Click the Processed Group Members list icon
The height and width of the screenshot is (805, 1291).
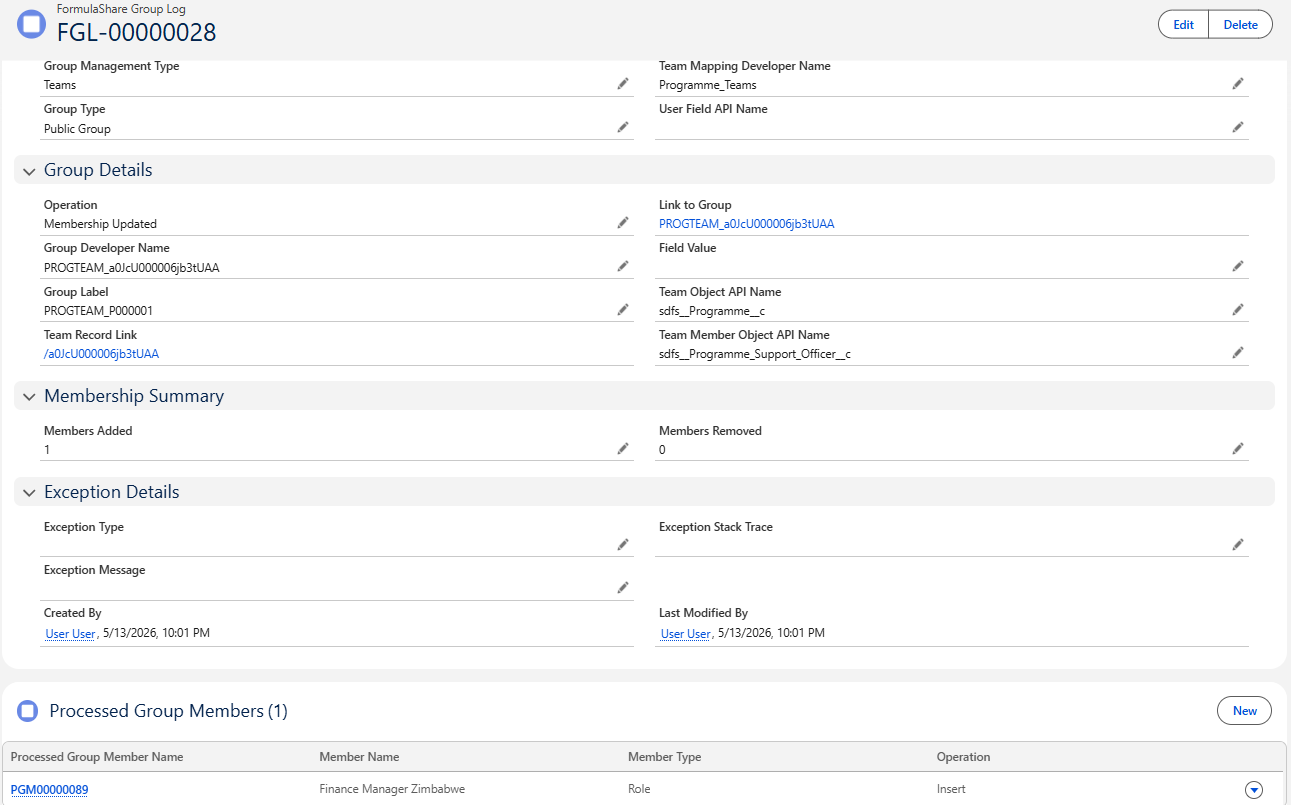coord(29,711)
